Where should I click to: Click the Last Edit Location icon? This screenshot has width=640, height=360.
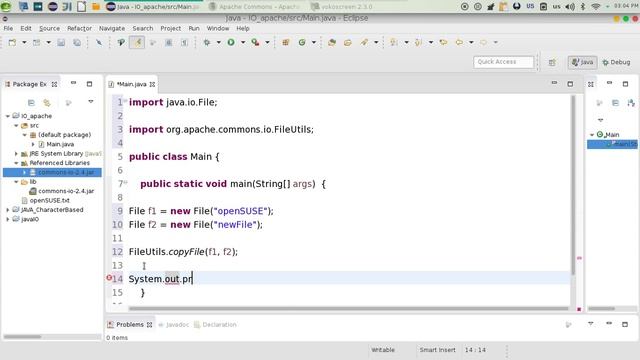pos(443,42)
